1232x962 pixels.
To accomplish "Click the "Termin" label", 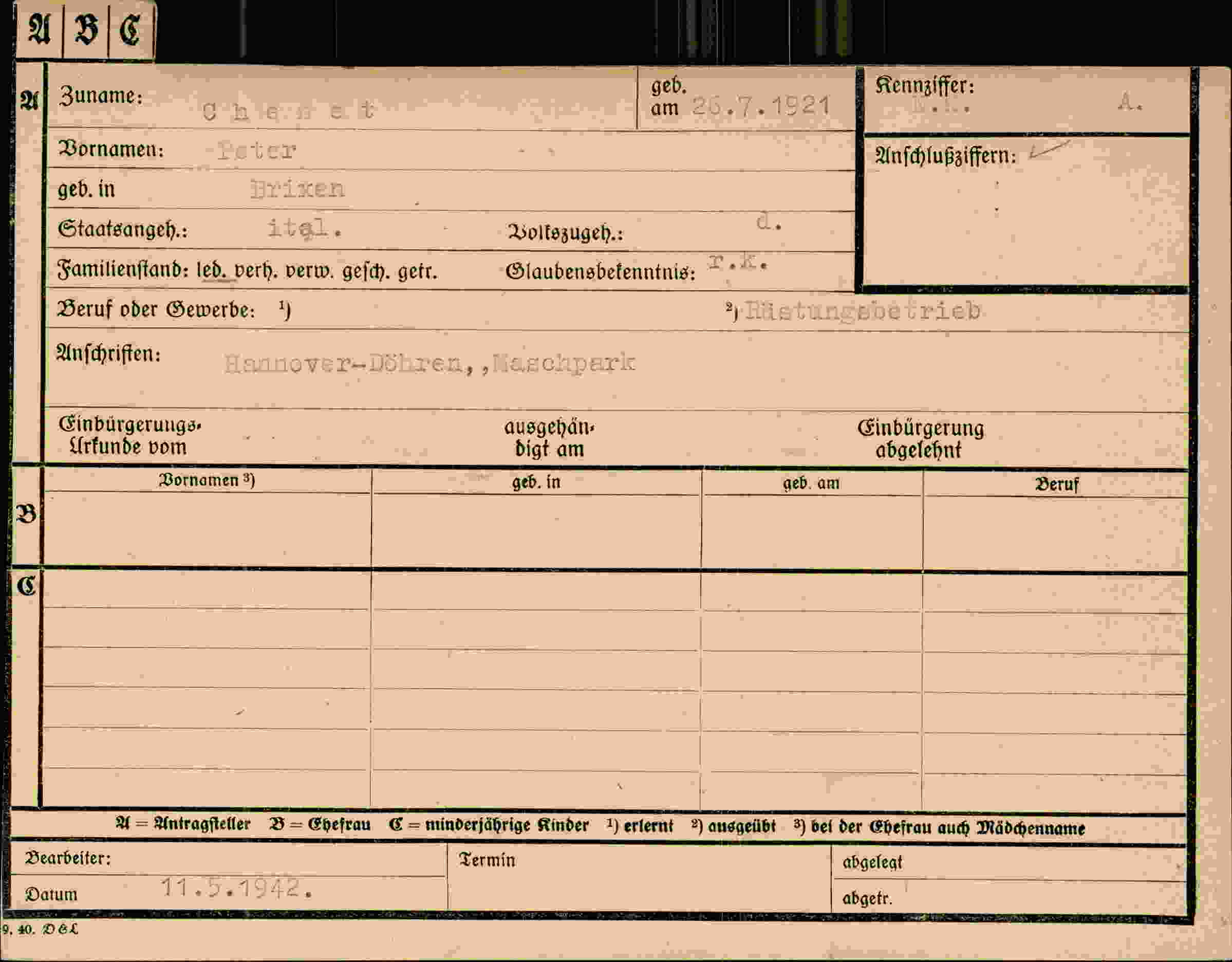I will tap(488, 860).
